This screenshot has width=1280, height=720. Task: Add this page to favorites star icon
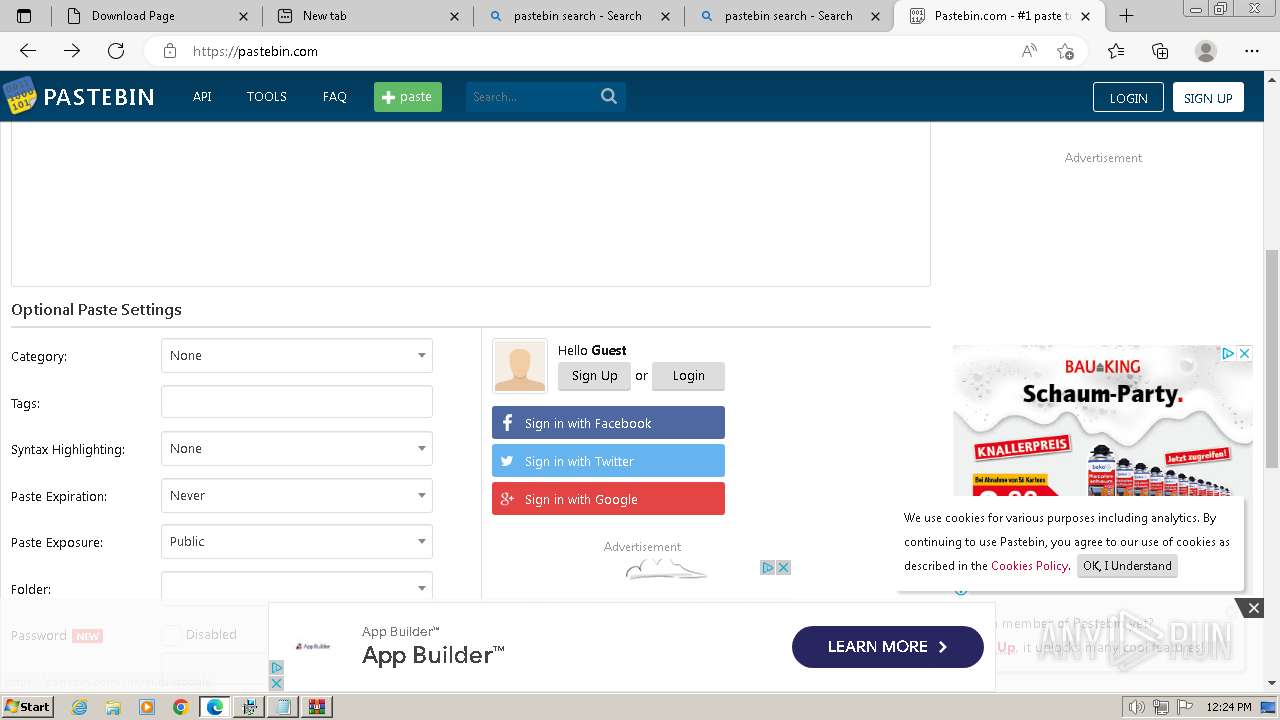coord(1066,51)
